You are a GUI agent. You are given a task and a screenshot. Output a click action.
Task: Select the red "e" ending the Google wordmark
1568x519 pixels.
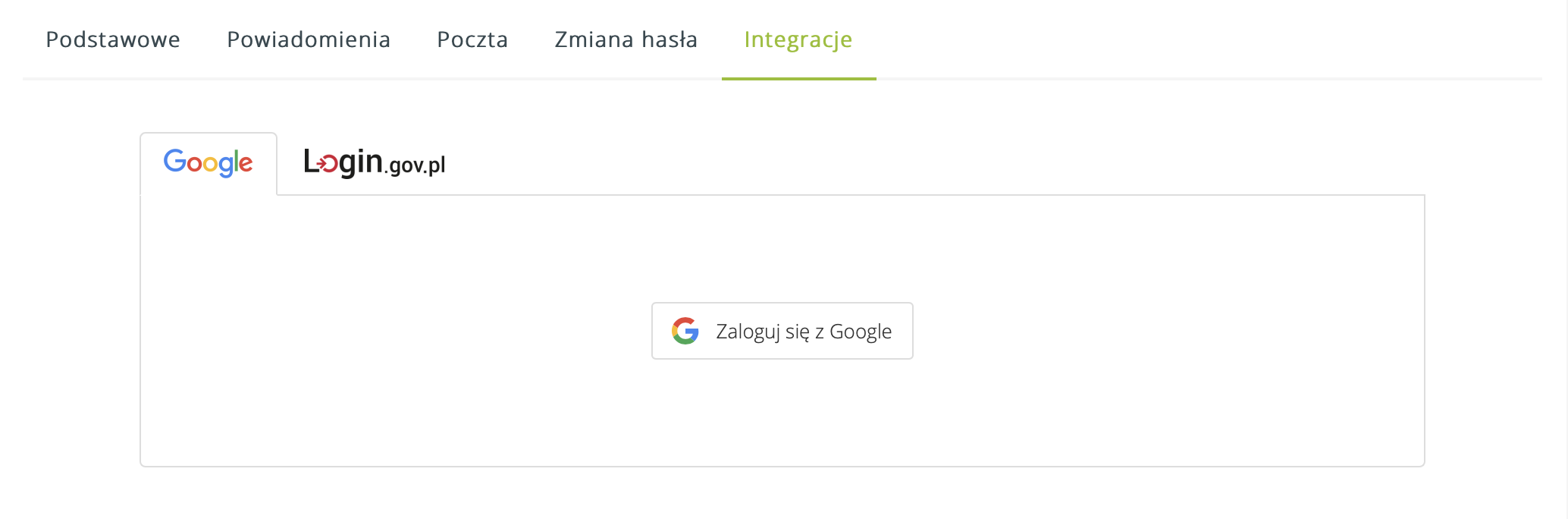246,163
